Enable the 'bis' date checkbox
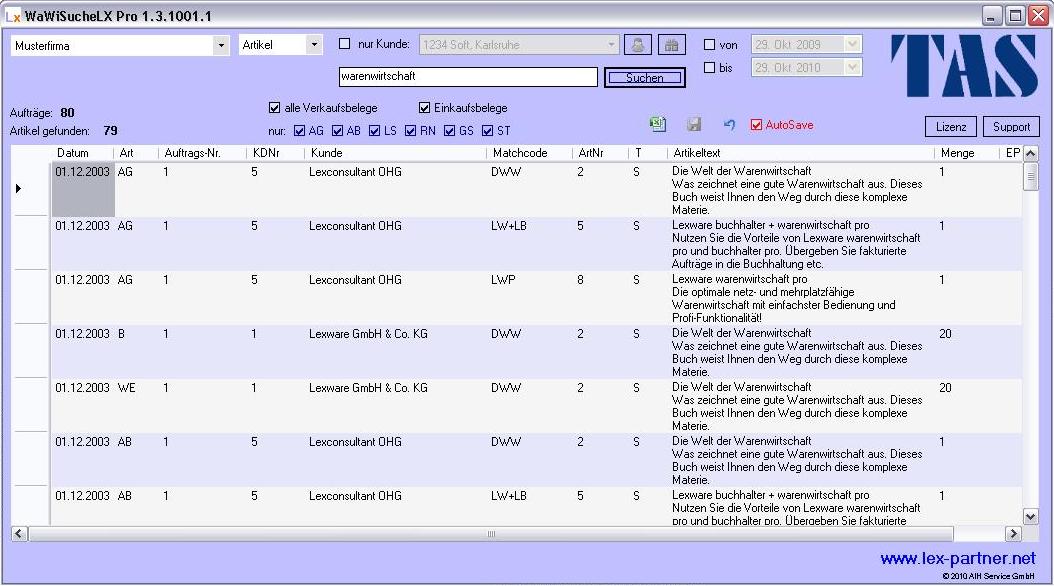 (x=709, y=67)
